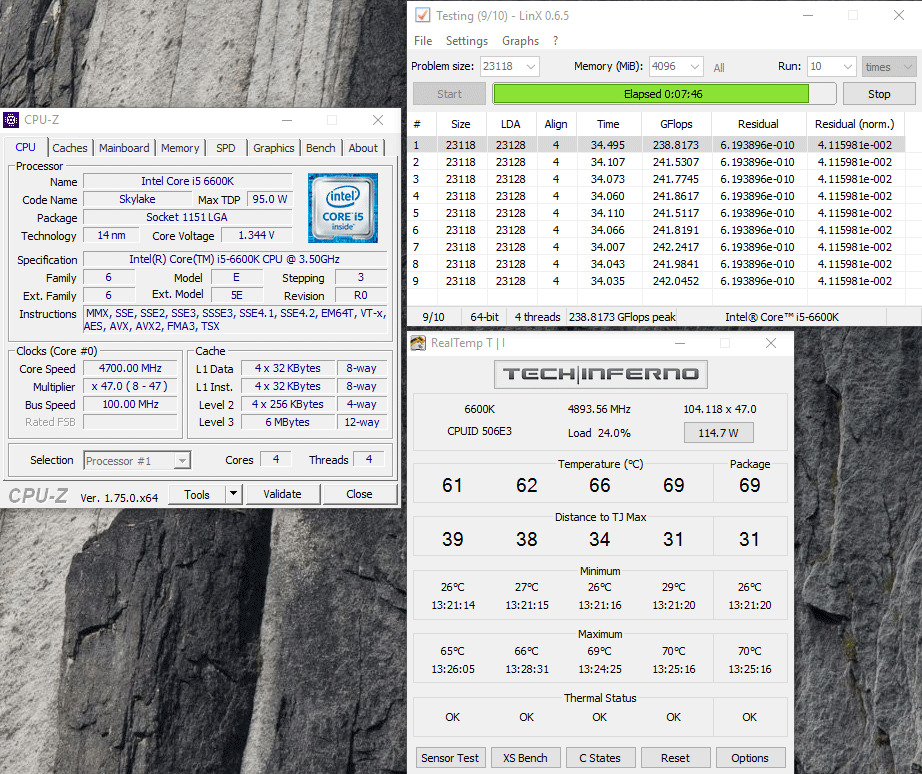This screenshot has width=922, height=774.
Task: Select the CPU tab in CPU-Z
Action: click(x=25, y=147)
